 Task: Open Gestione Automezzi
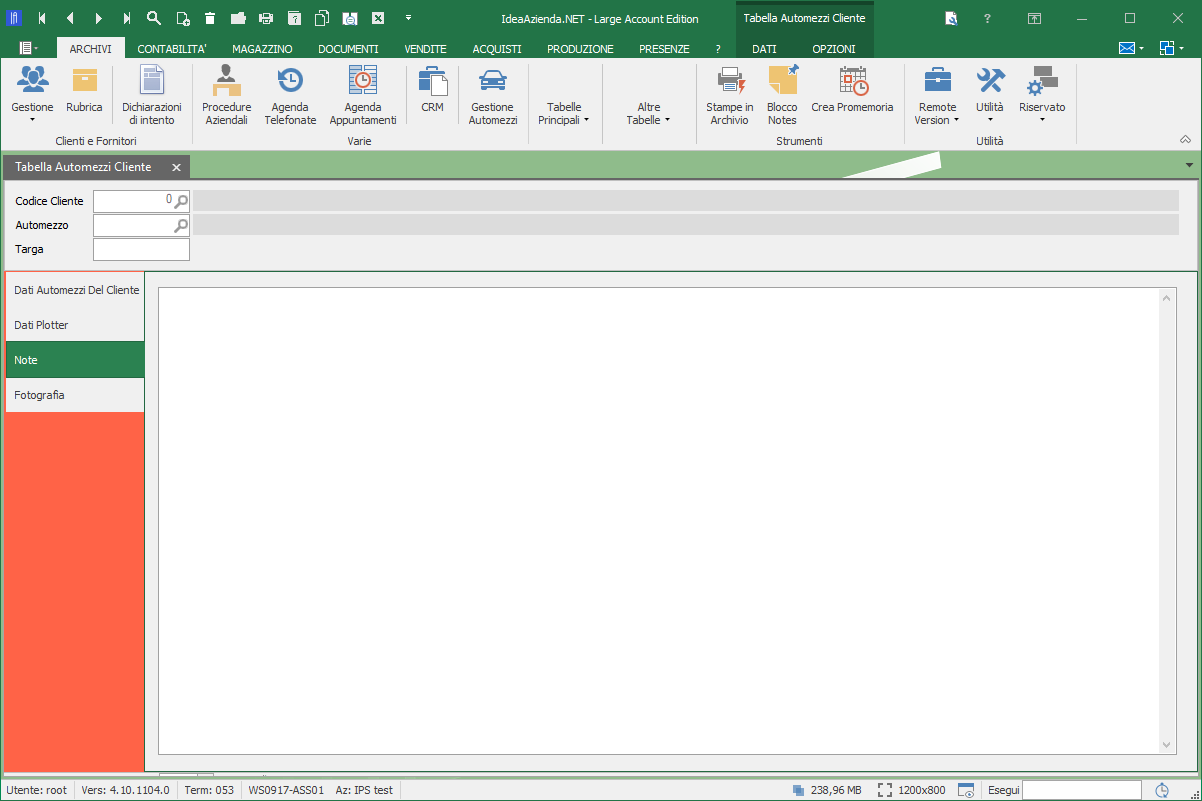(493, 95)
